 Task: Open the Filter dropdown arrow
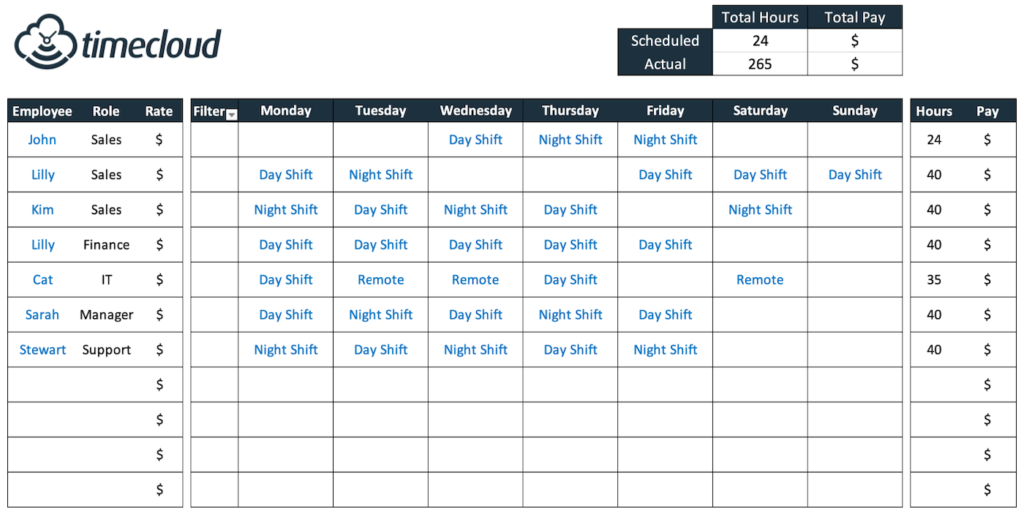pyautogui.click(x=231, y=114)
